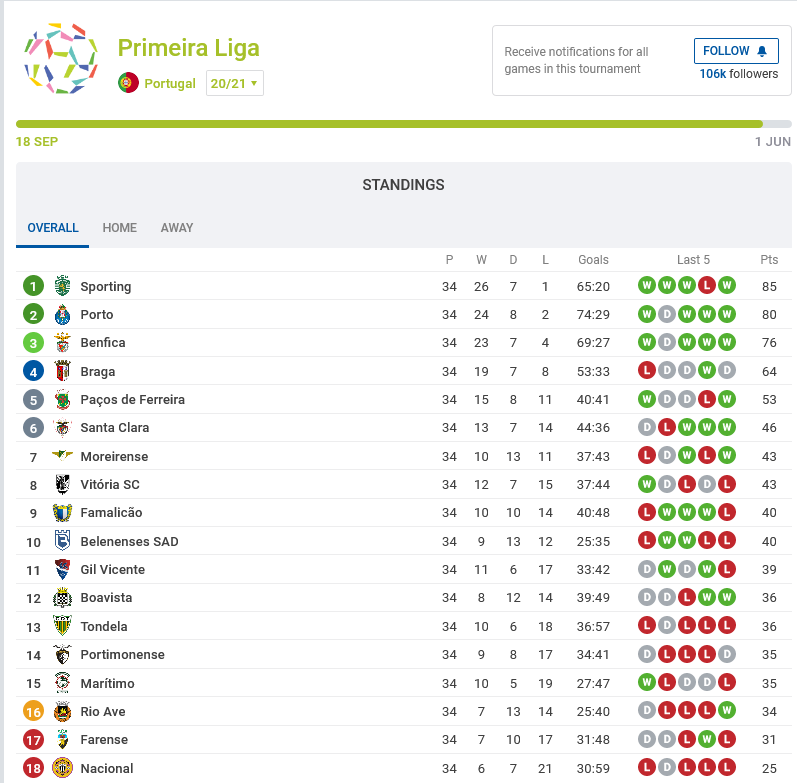
Task: Switch to the HOME standings tab
Action: [119, 228]
